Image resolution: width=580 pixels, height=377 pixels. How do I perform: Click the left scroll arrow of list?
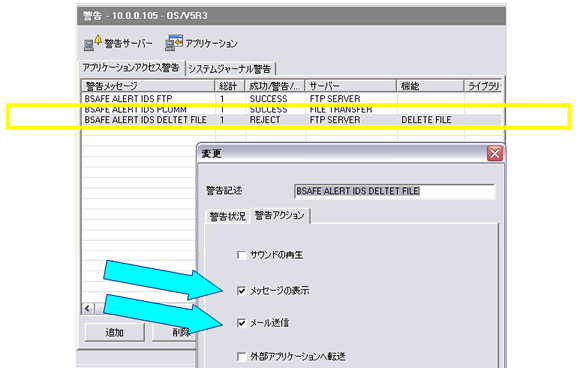coord(88,308)
